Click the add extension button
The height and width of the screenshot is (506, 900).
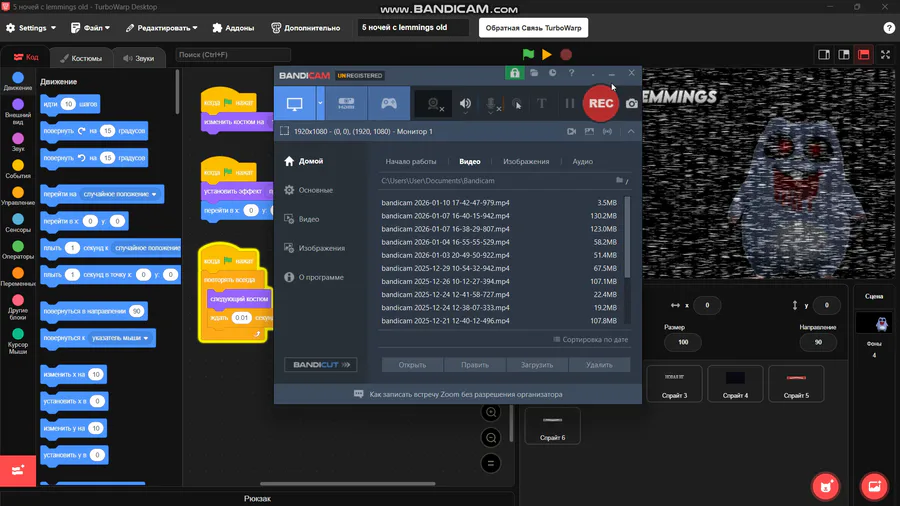click(x=18, y=470)
